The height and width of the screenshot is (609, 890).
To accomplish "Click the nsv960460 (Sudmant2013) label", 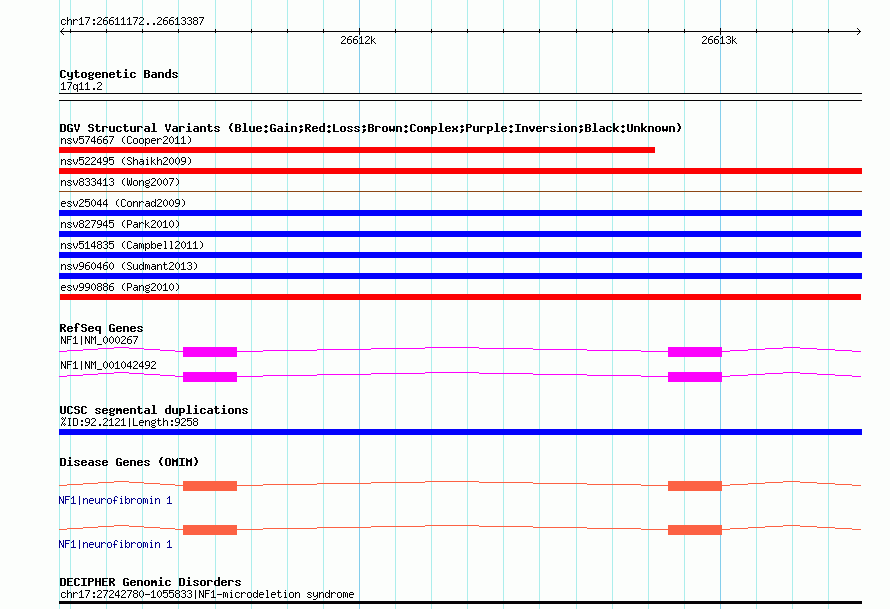I will (x=129, y=266).
